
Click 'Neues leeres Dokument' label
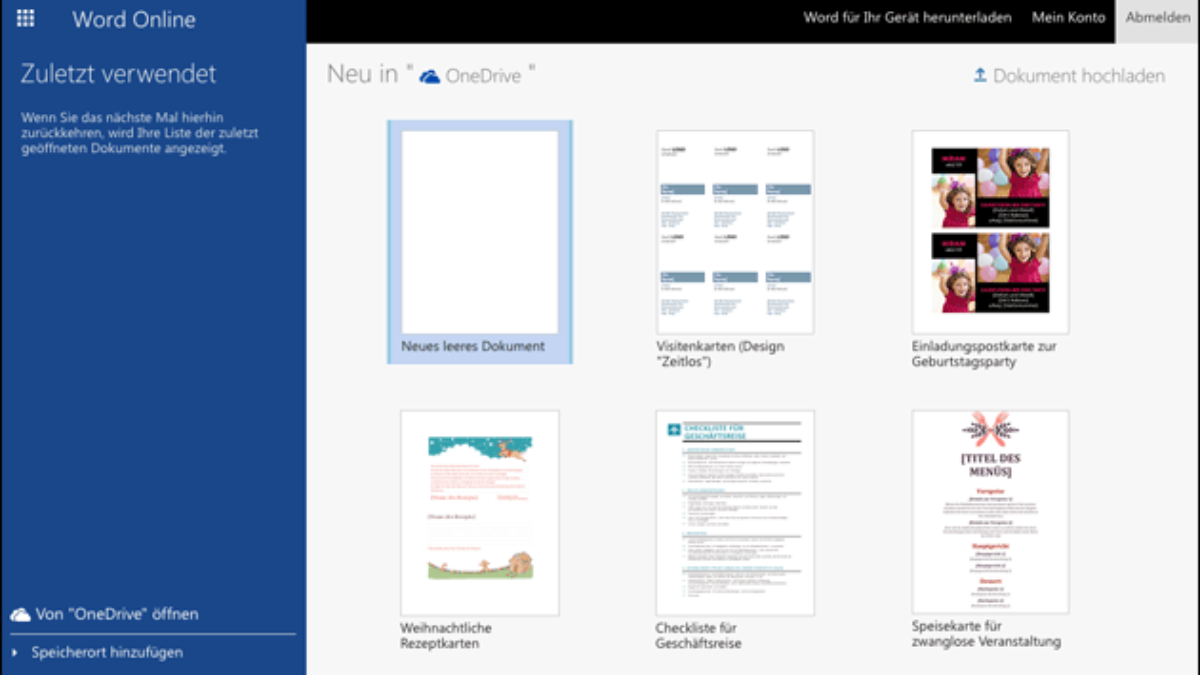click(473, 346)
